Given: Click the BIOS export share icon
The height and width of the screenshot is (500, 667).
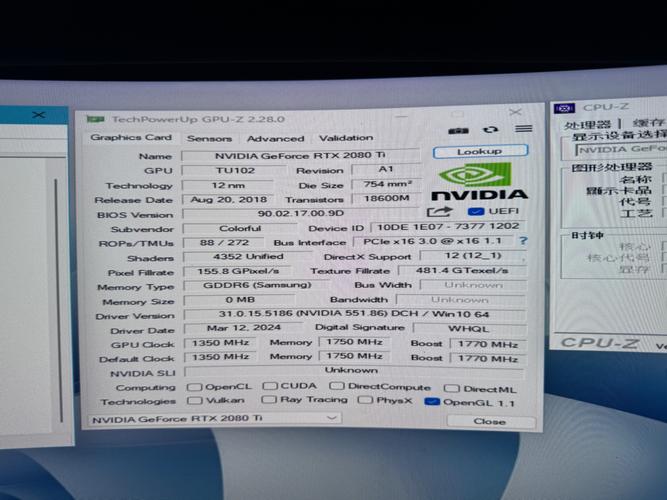Looking at the screenshot, I should pyautogui.click(x=439, y=212).
